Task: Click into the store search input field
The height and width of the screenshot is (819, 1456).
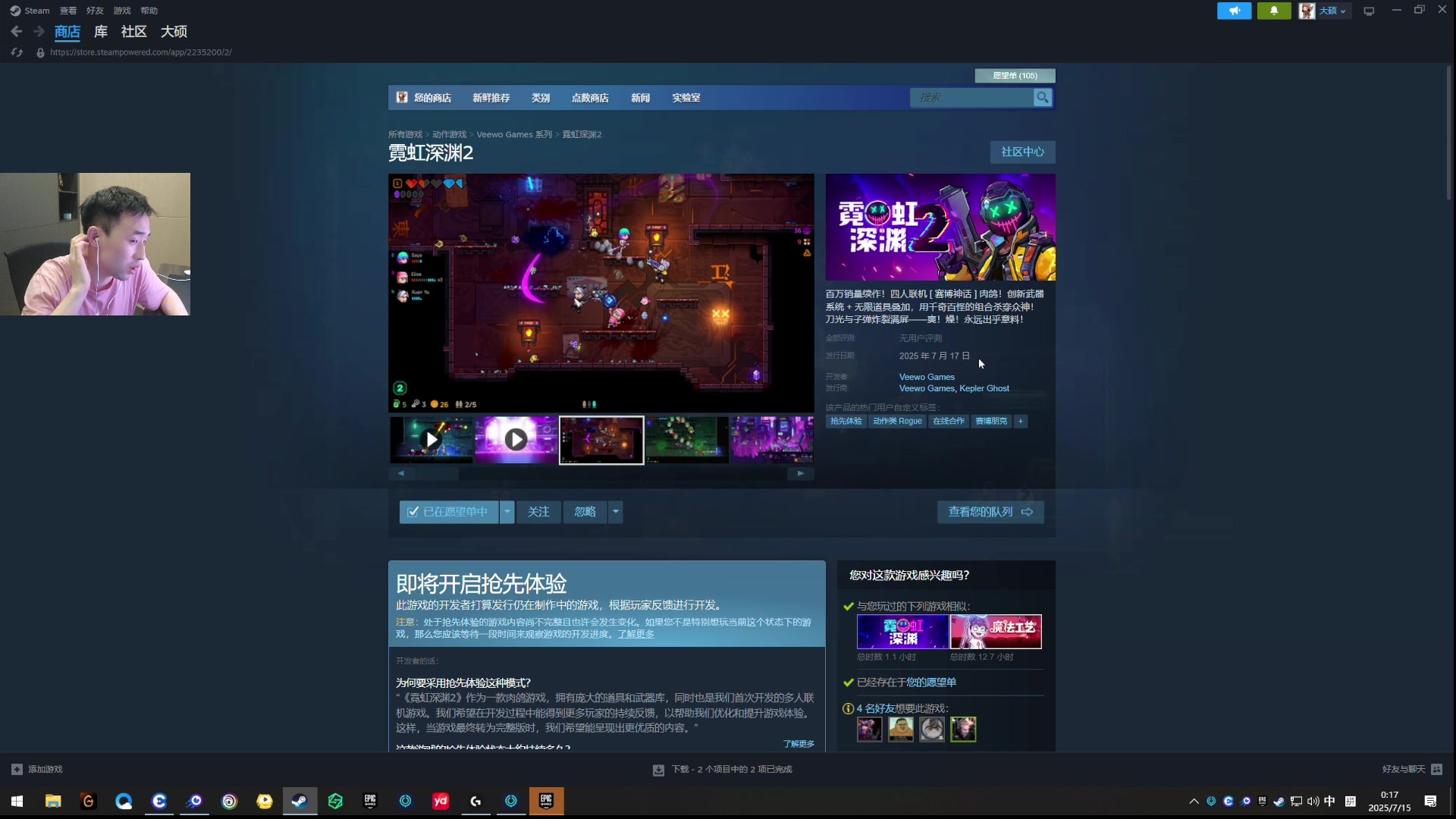Action: click(972, 98)
